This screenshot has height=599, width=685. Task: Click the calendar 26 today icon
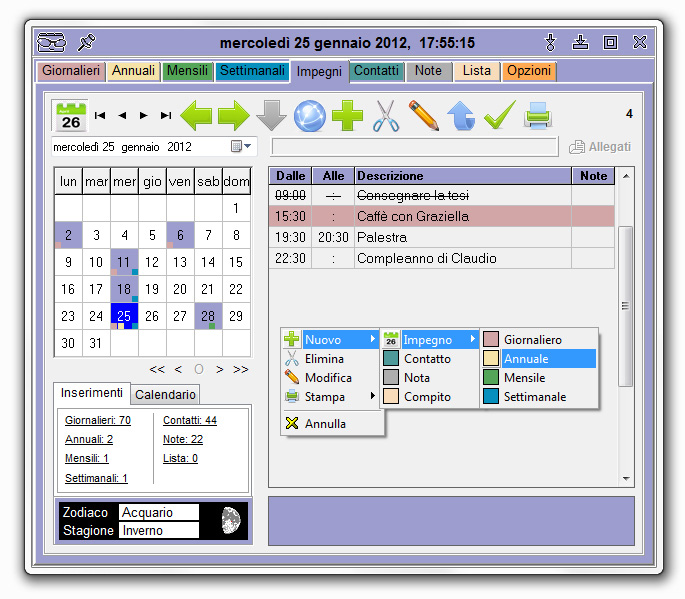coord(70,116)
